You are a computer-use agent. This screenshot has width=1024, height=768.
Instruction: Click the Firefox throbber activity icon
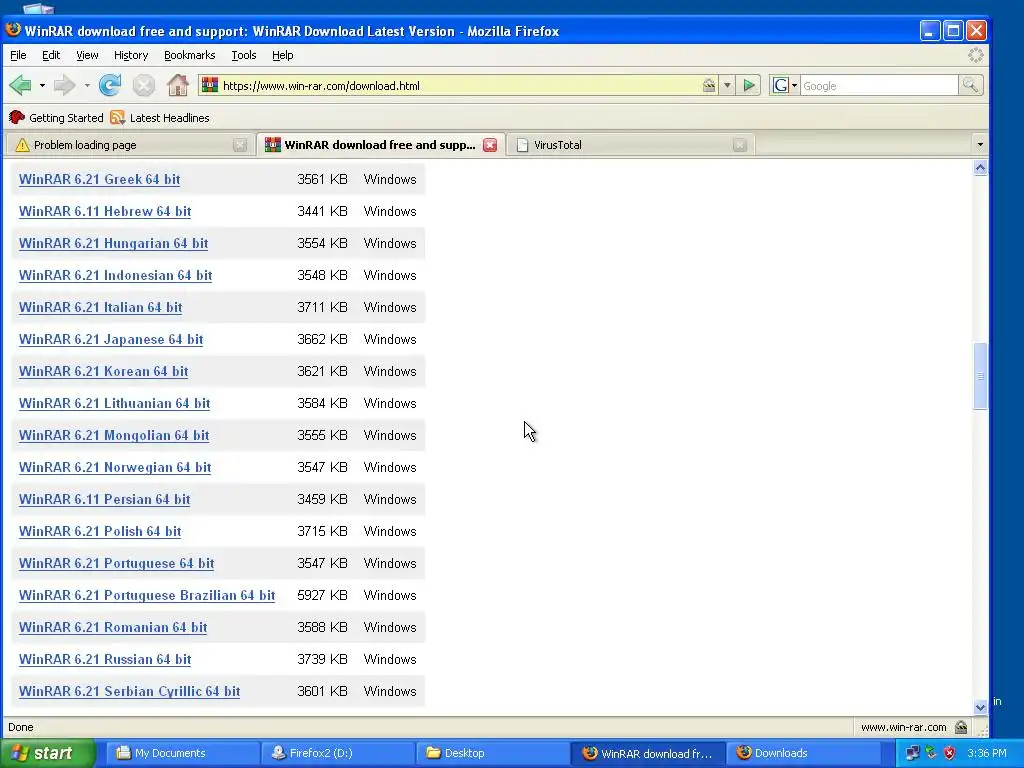pyautogui.click(x=976, y=56)
